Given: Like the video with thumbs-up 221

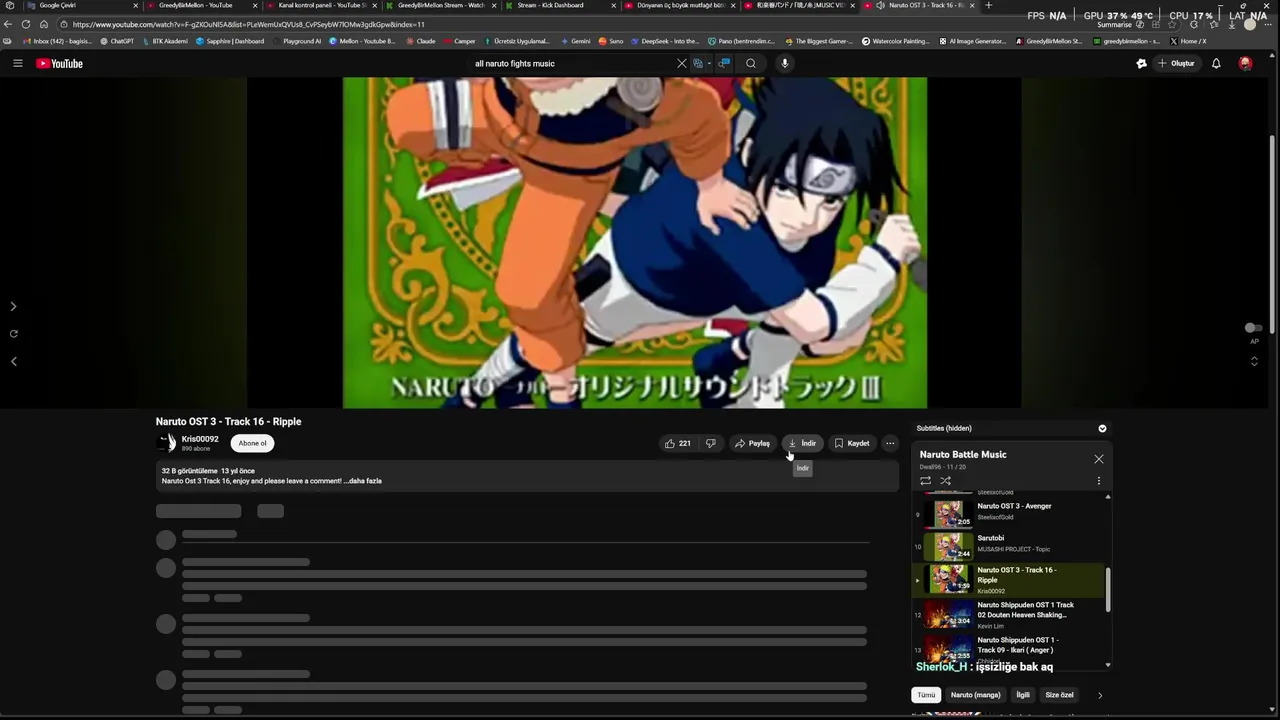Looking at the screenshot, I should pos(678,443).
